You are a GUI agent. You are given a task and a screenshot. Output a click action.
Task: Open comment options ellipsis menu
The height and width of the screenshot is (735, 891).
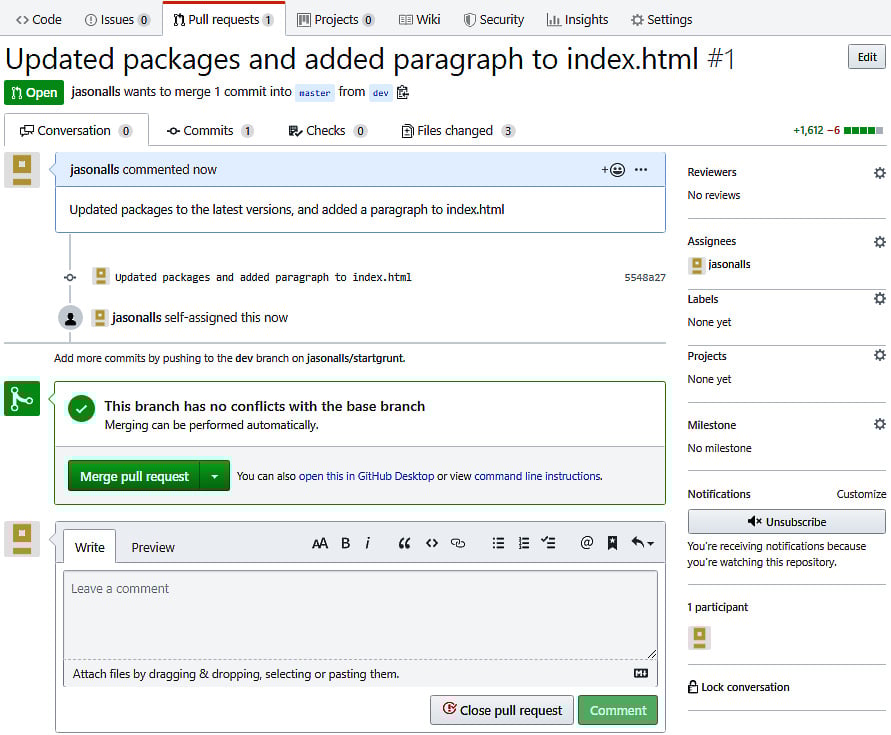(641, 169)
